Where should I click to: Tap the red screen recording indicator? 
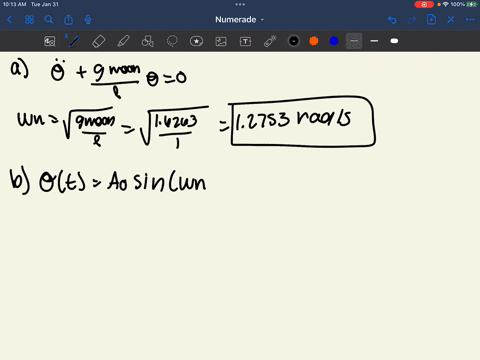tap(424, 4)
